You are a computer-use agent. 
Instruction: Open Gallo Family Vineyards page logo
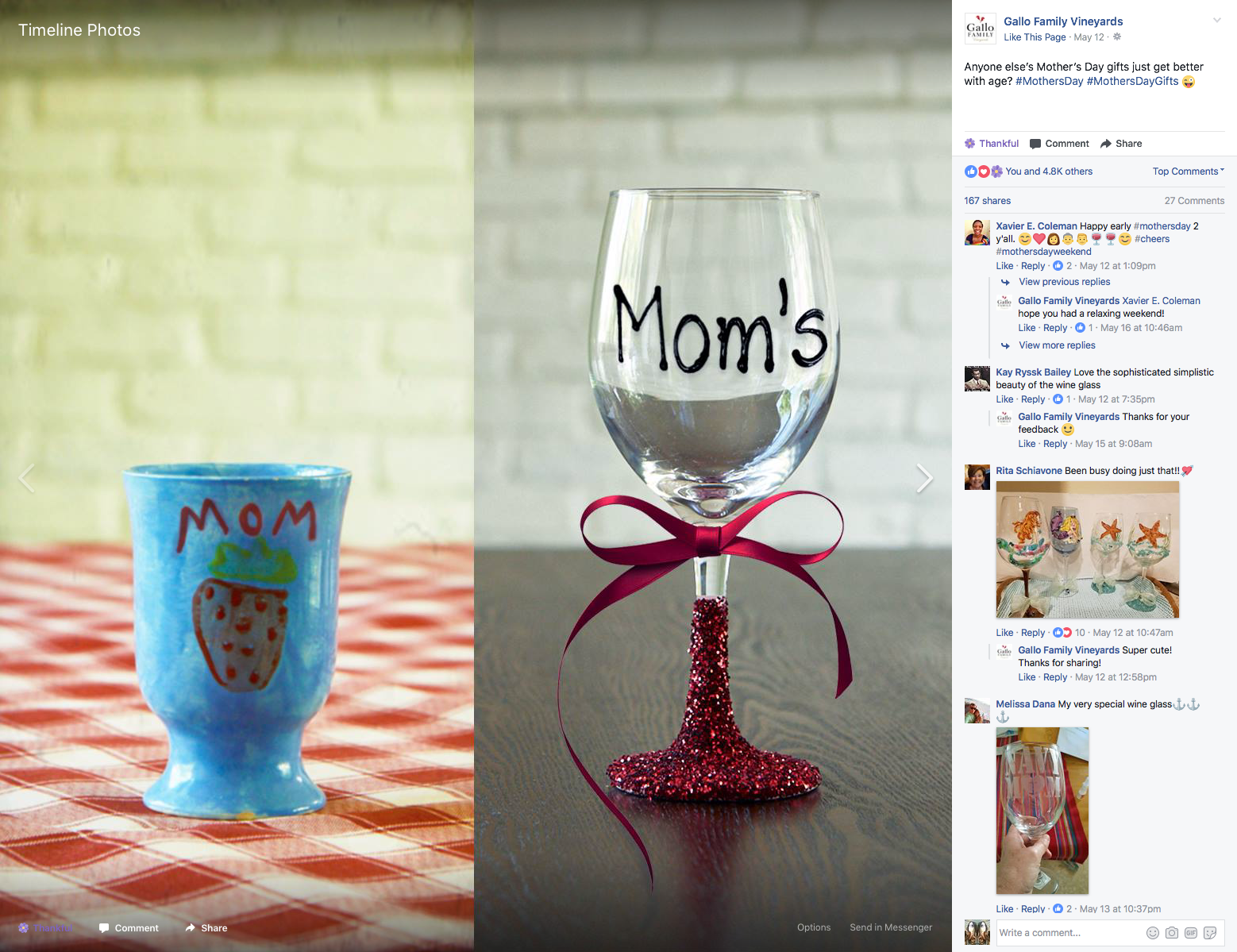[x=980, y=29]
